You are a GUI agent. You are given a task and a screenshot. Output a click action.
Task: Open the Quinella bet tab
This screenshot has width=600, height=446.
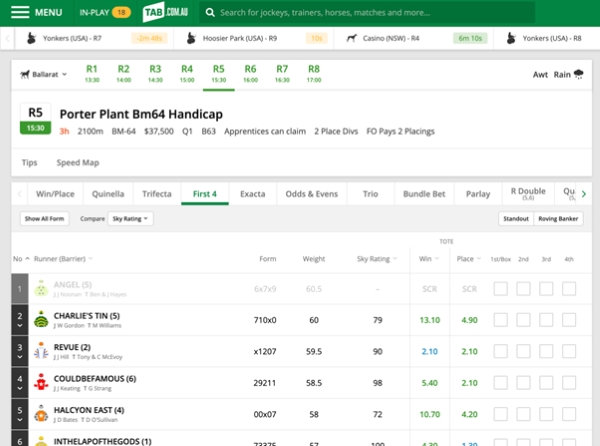pyautogui.click(x=108, y=194)
